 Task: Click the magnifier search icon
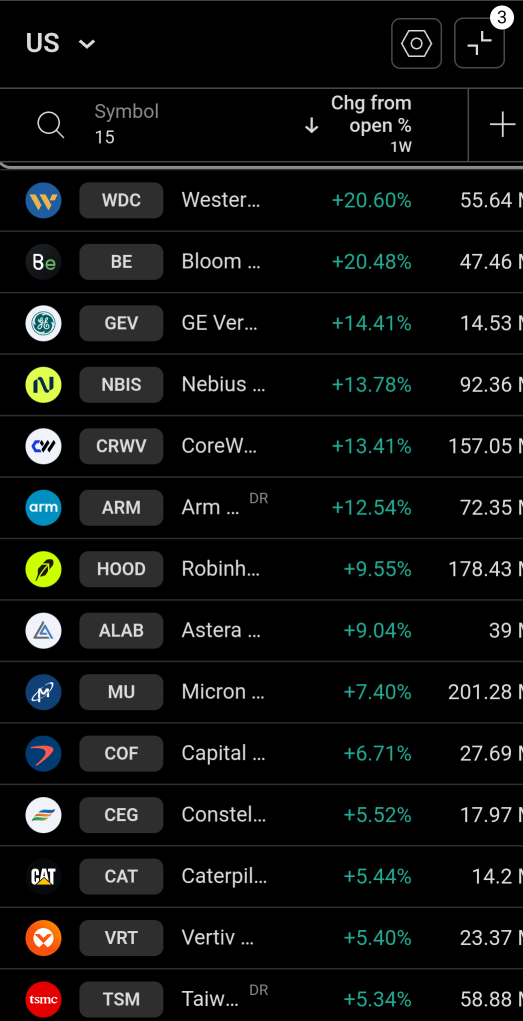tap(50, 124)
